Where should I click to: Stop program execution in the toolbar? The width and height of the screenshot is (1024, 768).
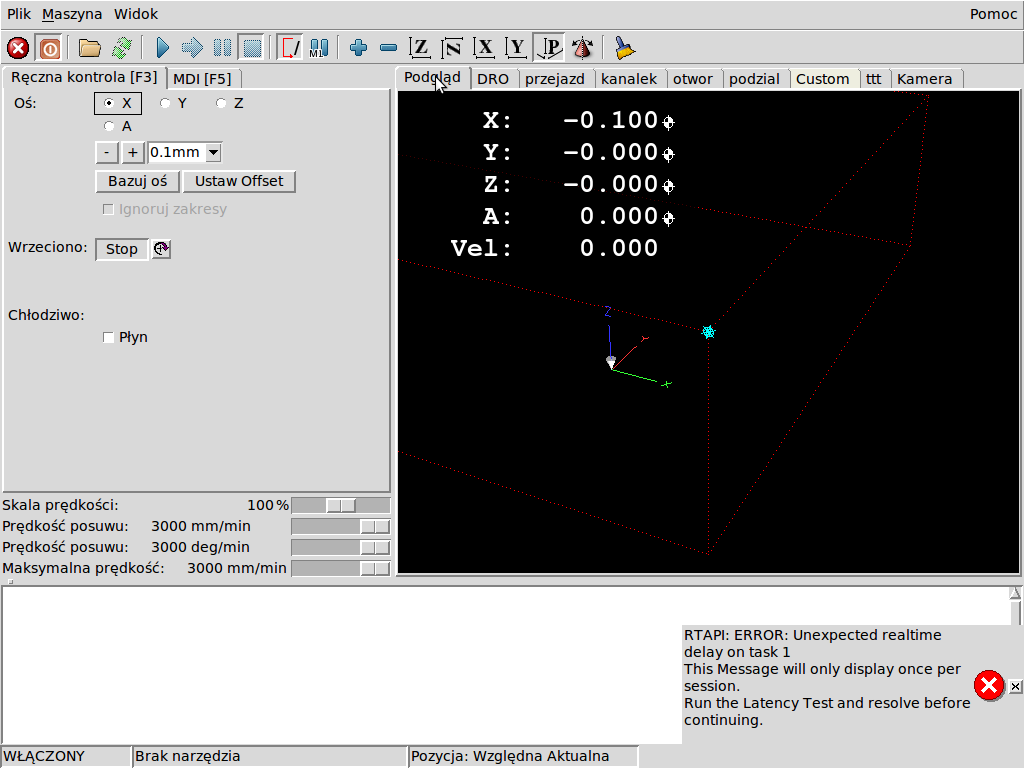(252, 48)
